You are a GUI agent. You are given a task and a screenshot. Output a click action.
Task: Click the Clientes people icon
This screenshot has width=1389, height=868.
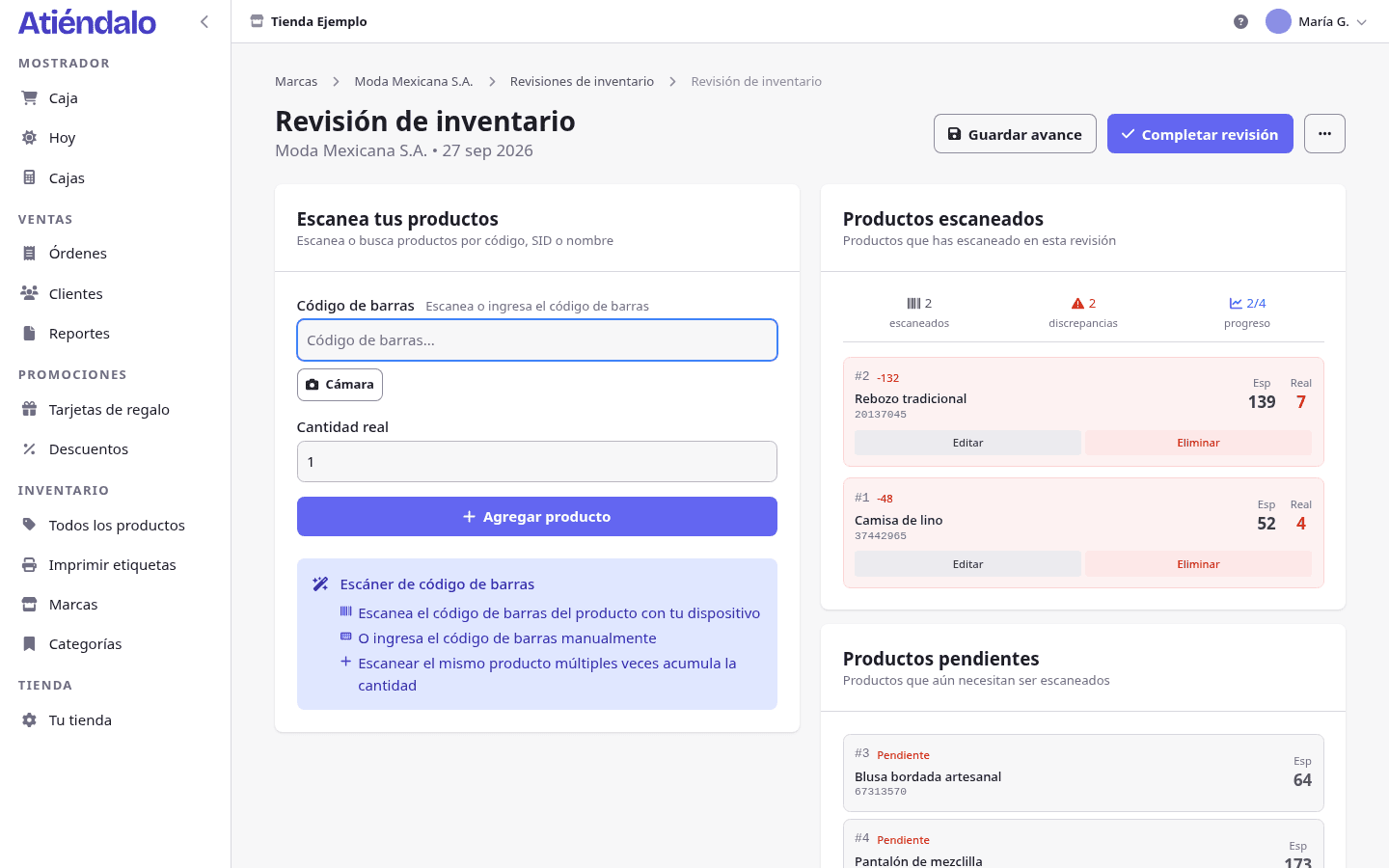[x=30, y=293]
